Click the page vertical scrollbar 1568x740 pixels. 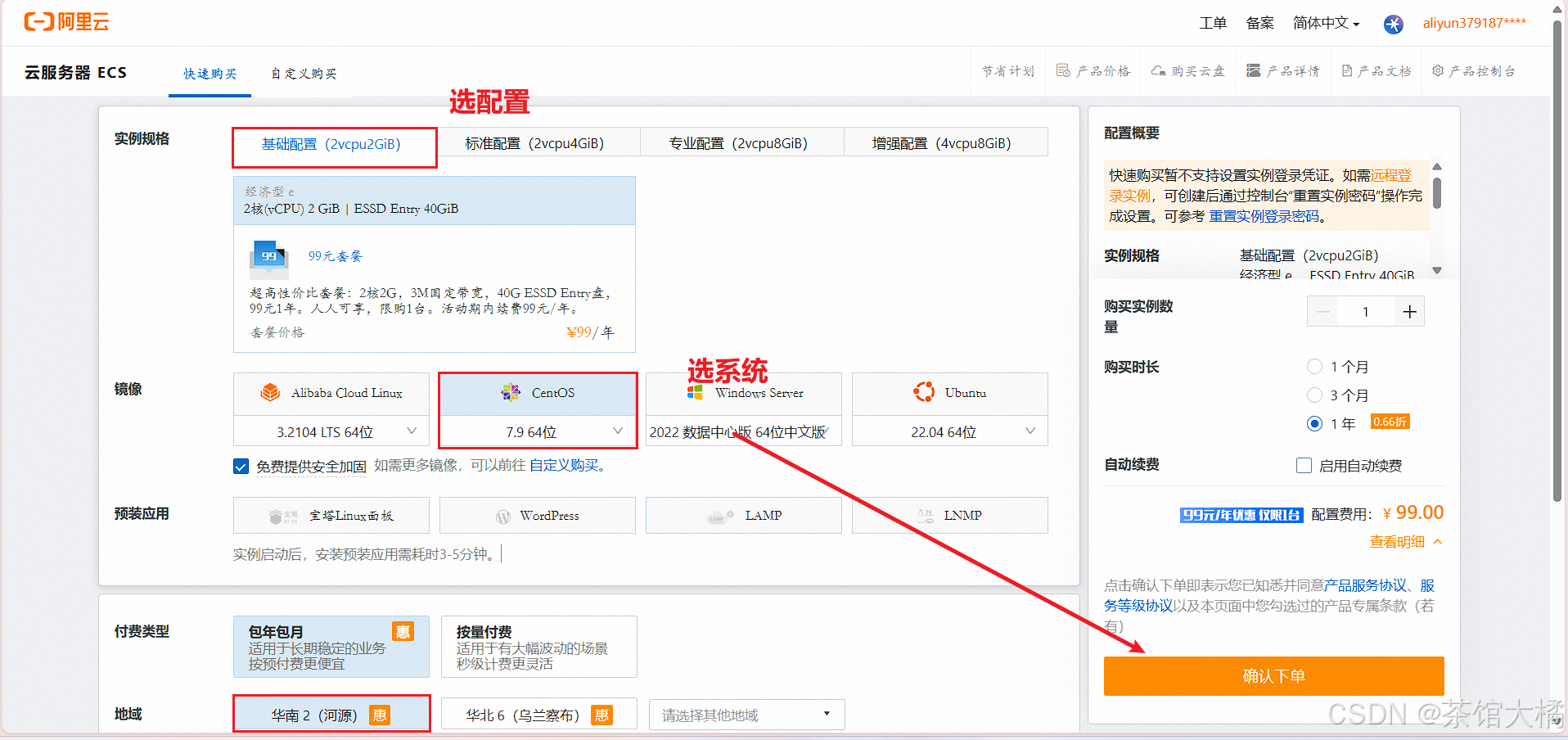coord(1557,262)
